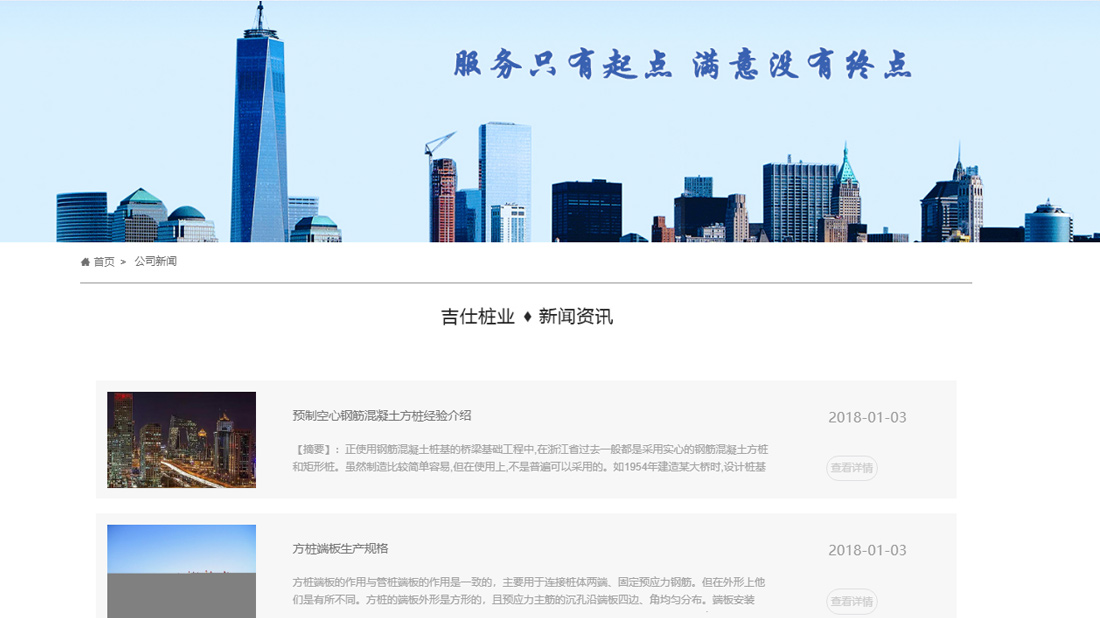The image size is (1100, 618).
Task: Open 公司新闻 breadcrumb link
Action: tap(155, 262)
